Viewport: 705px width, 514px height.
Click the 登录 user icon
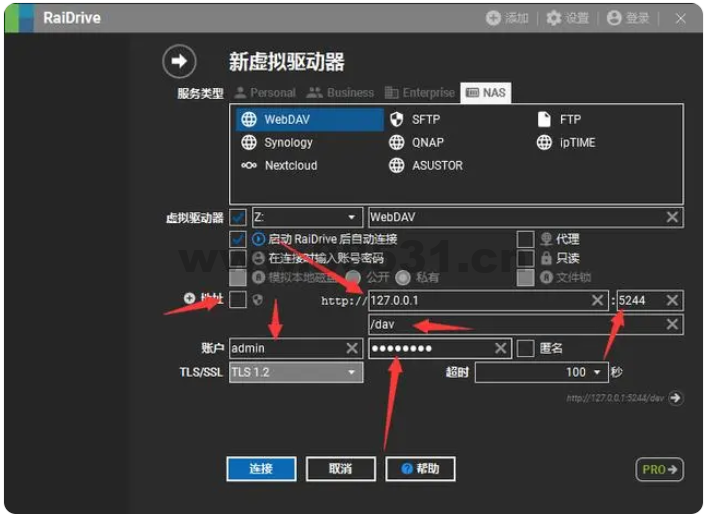614,18
